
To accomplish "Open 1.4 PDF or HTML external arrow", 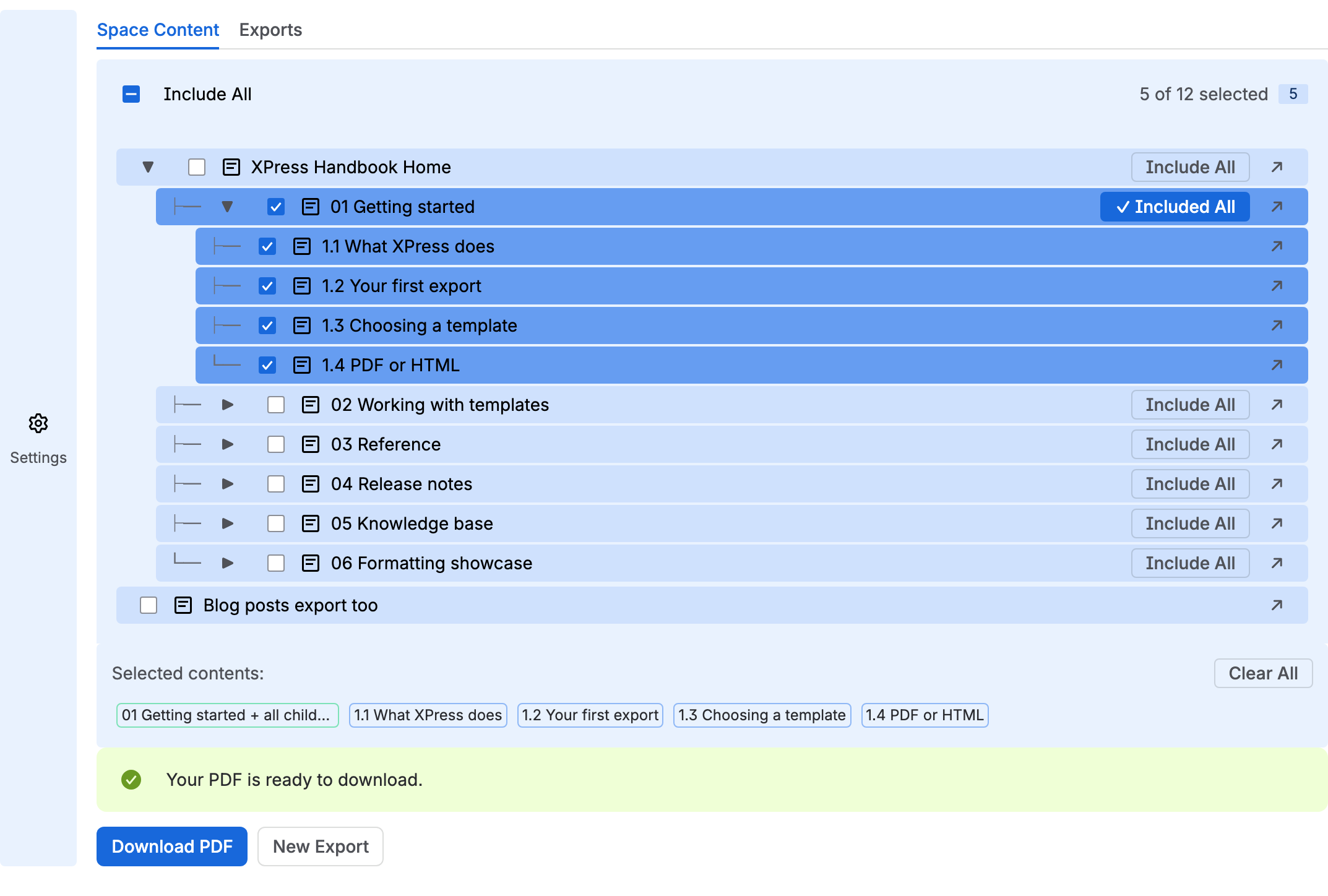I will click(x=1277, y=365).
